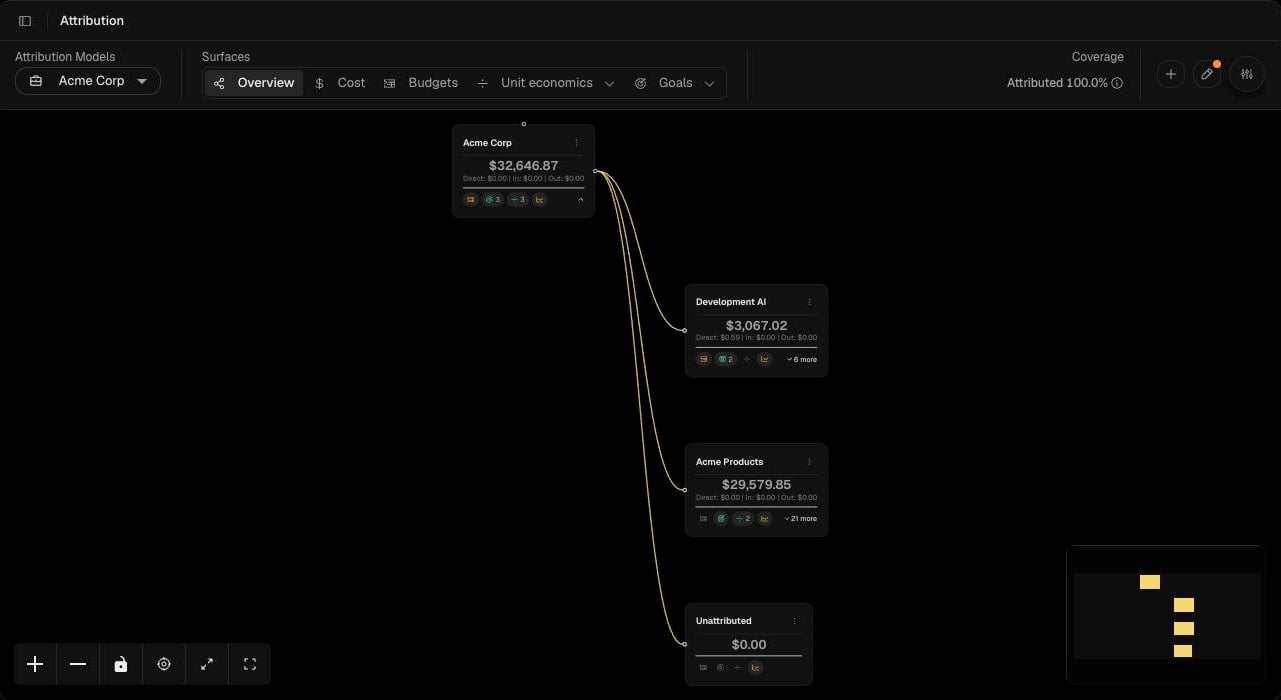This screenshot has width=1281, height=700.
Task: Switch to the Overview surface tab
Action: coord(254,83)
